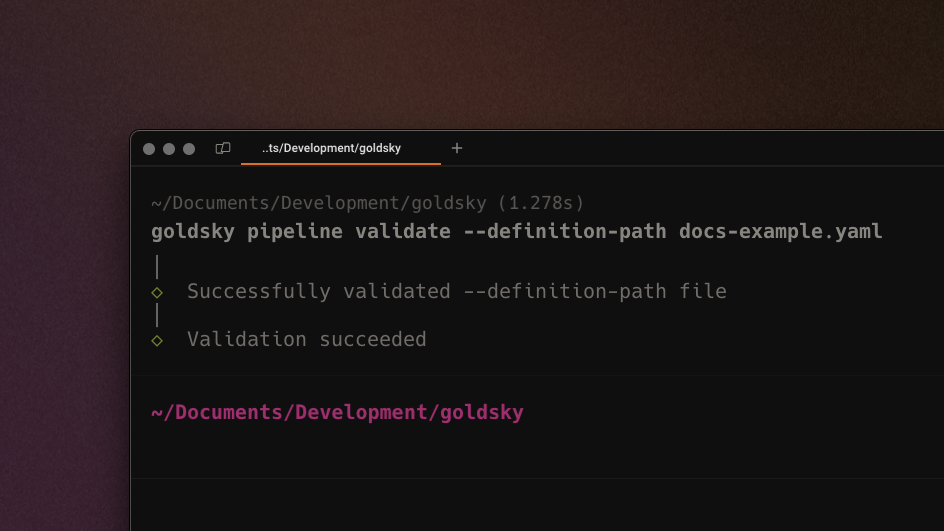Screen dimensions: 944x531
Task: Click the diamond marker beside 'Successfully validated'
Action: click(157, 293)
